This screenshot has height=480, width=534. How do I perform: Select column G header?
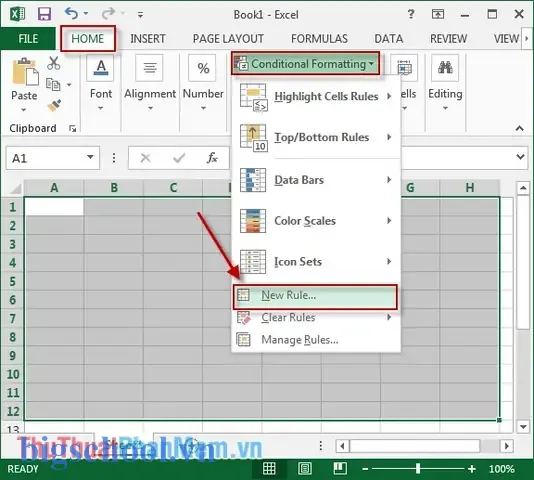410,188
